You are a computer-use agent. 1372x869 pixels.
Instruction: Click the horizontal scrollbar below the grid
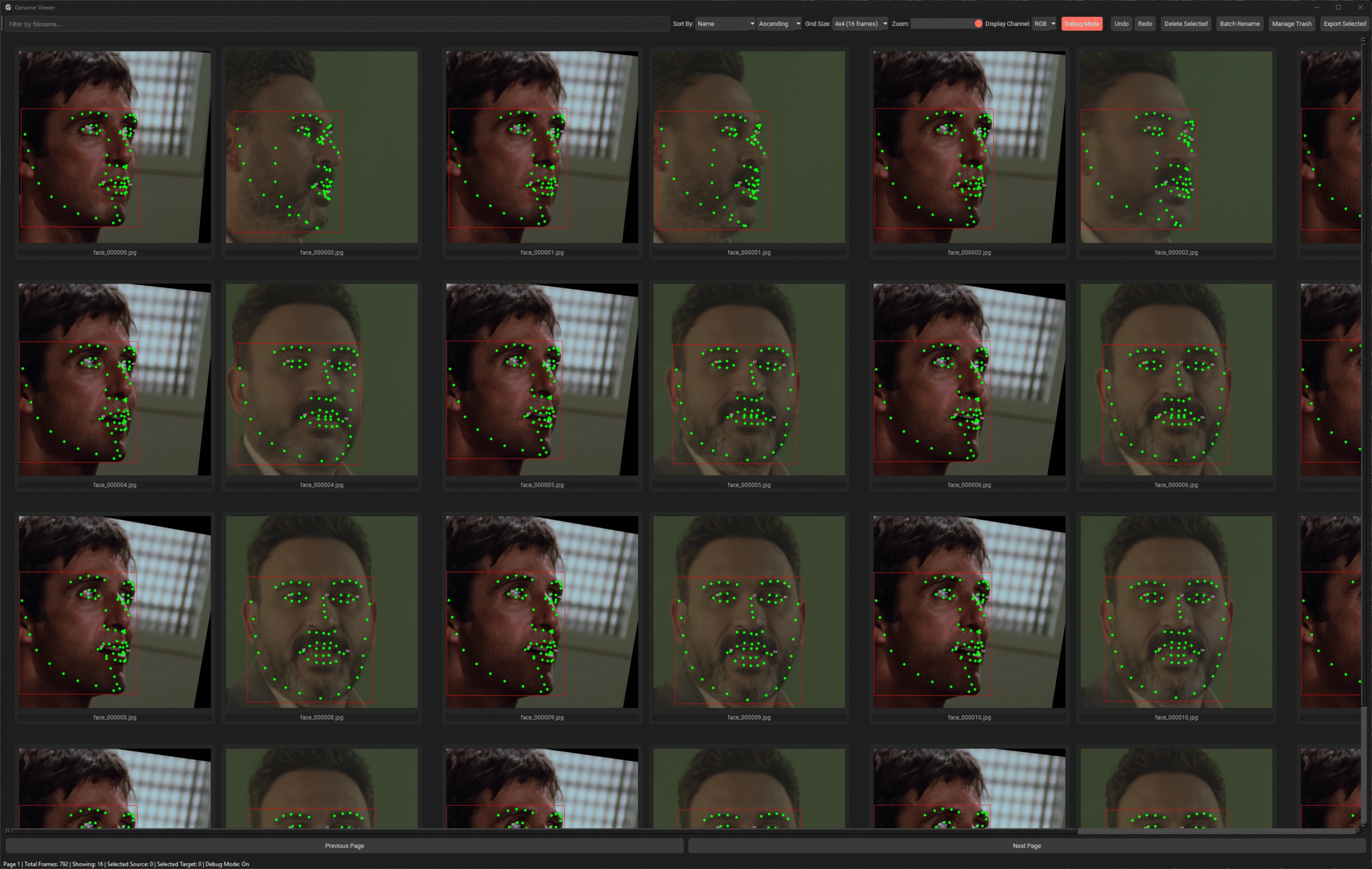pyautogui.click(x=683, y=831)
